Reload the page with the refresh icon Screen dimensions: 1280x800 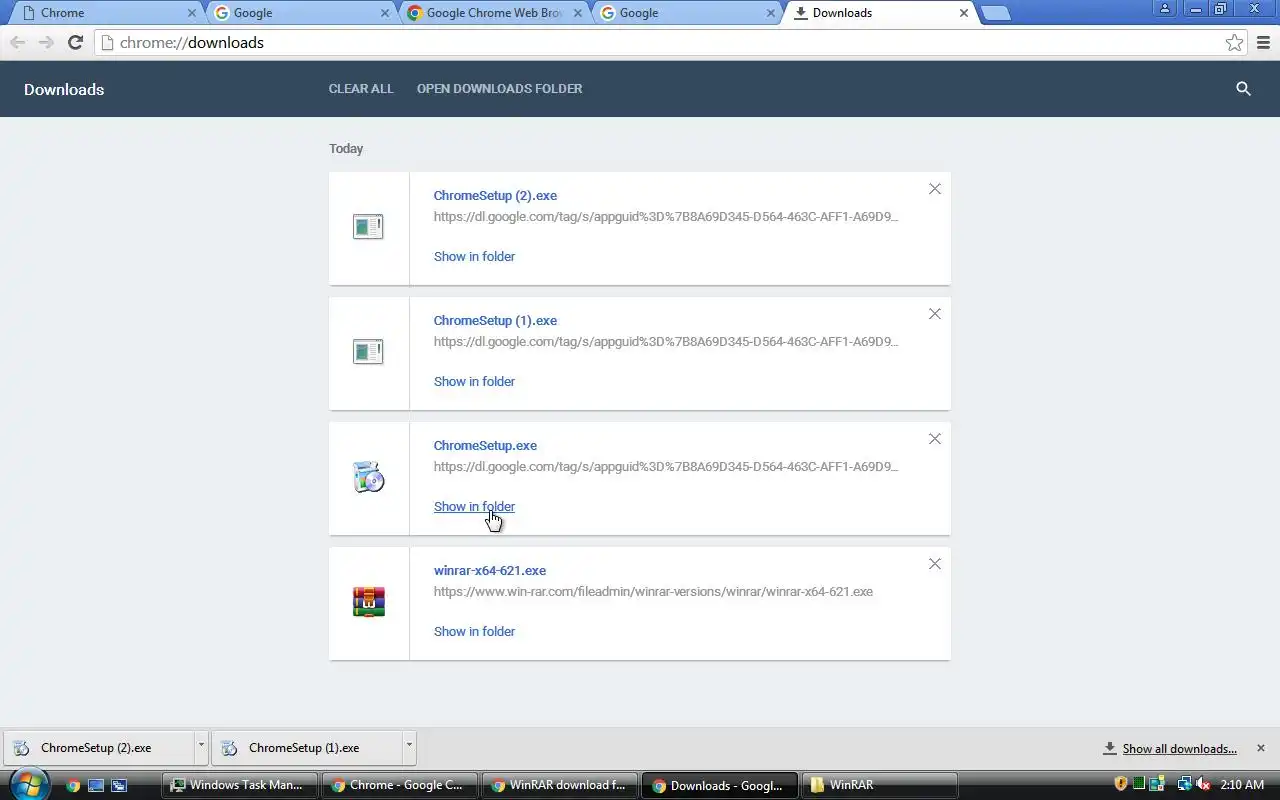(74, 42)
